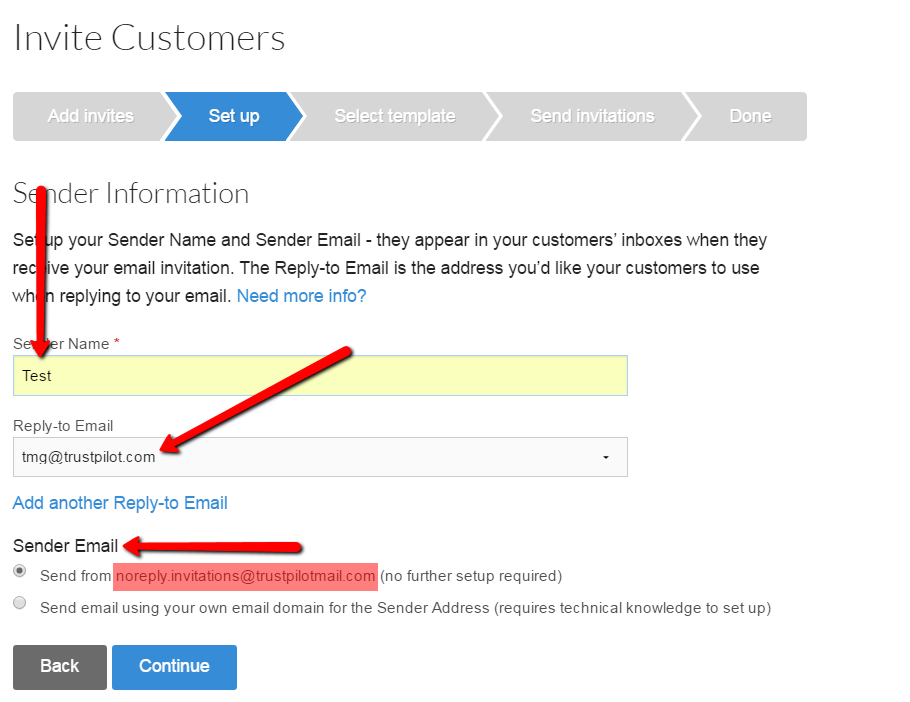
Task: Select Send from noreply.invitations radio button
Action: [x=20, y=571]
